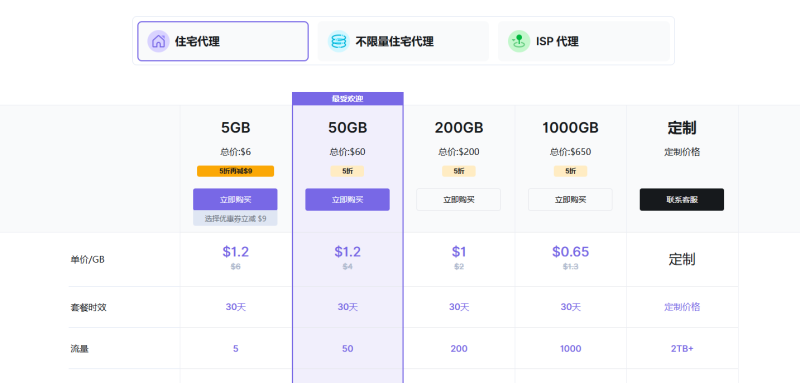The image size is (800, 383).
Task: Click the 流量 value 5
Action: [236, 349]
